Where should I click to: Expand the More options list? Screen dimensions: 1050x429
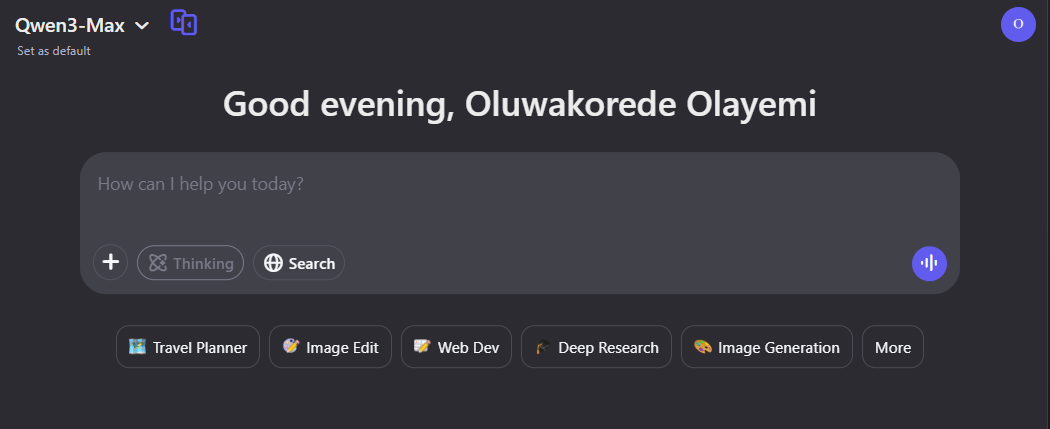[x=893, y=347]
